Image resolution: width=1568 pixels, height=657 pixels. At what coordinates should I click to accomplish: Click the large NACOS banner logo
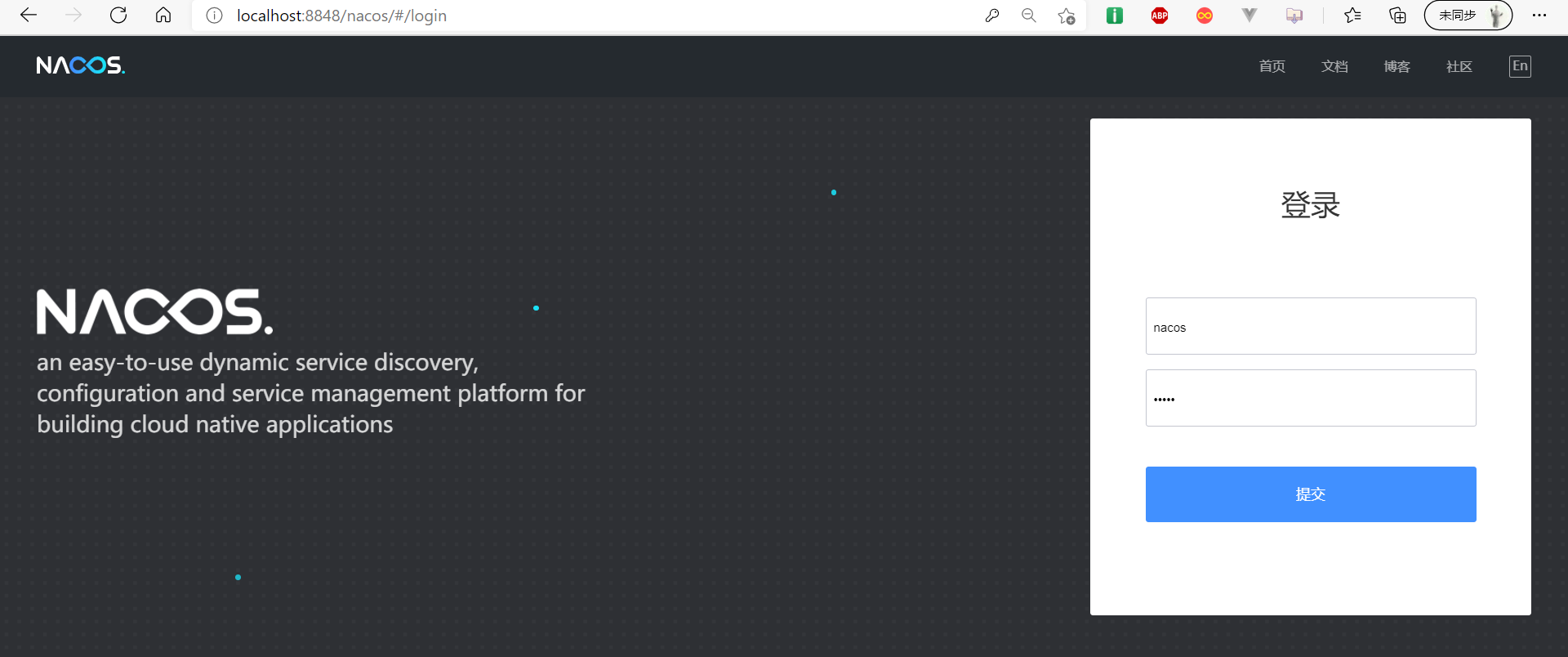click(x=155, y=311)
